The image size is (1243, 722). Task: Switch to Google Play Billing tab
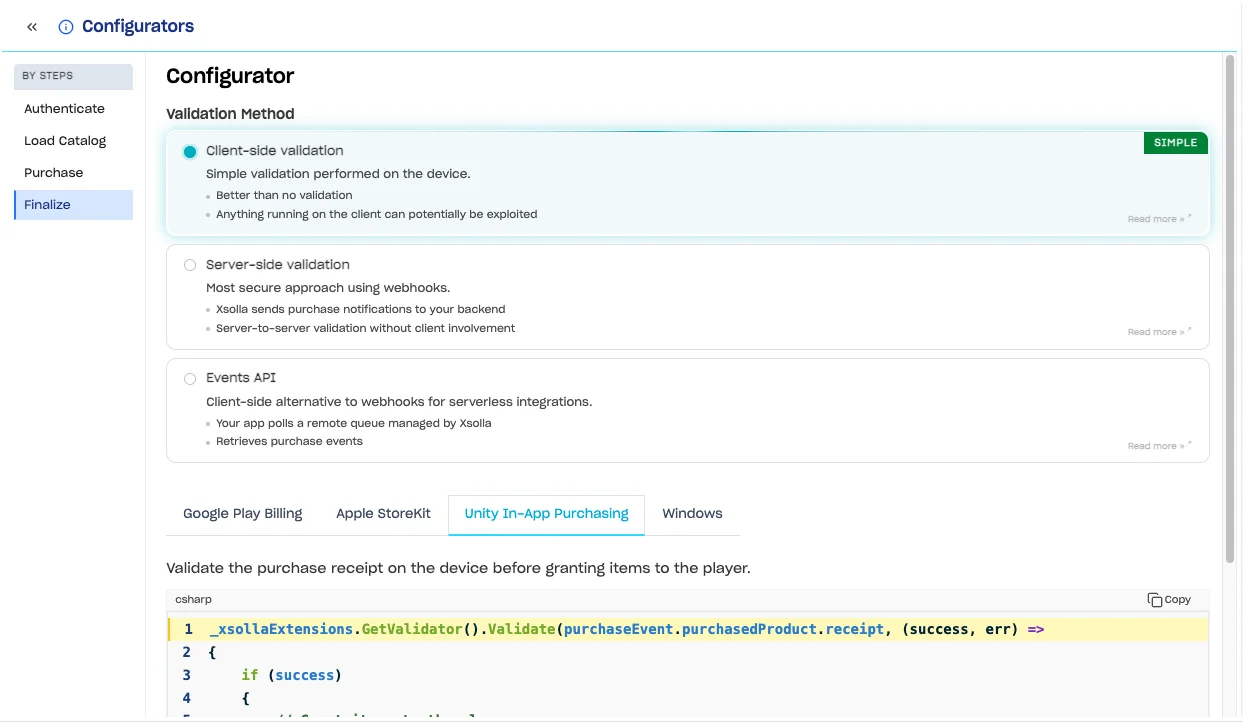tap(243, 513)
